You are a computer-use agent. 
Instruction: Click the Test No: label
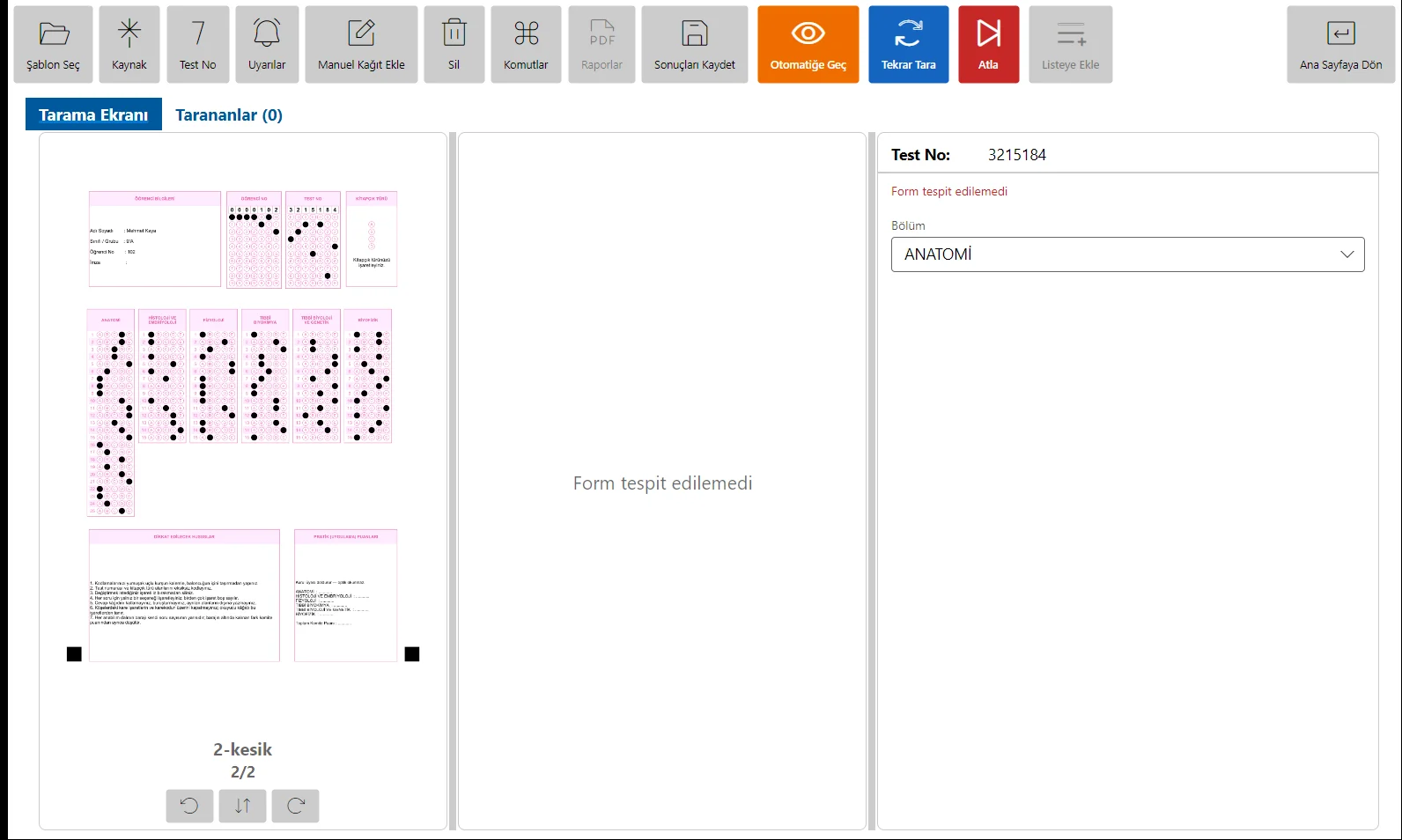pyautogui.click(x=920, y=155)
